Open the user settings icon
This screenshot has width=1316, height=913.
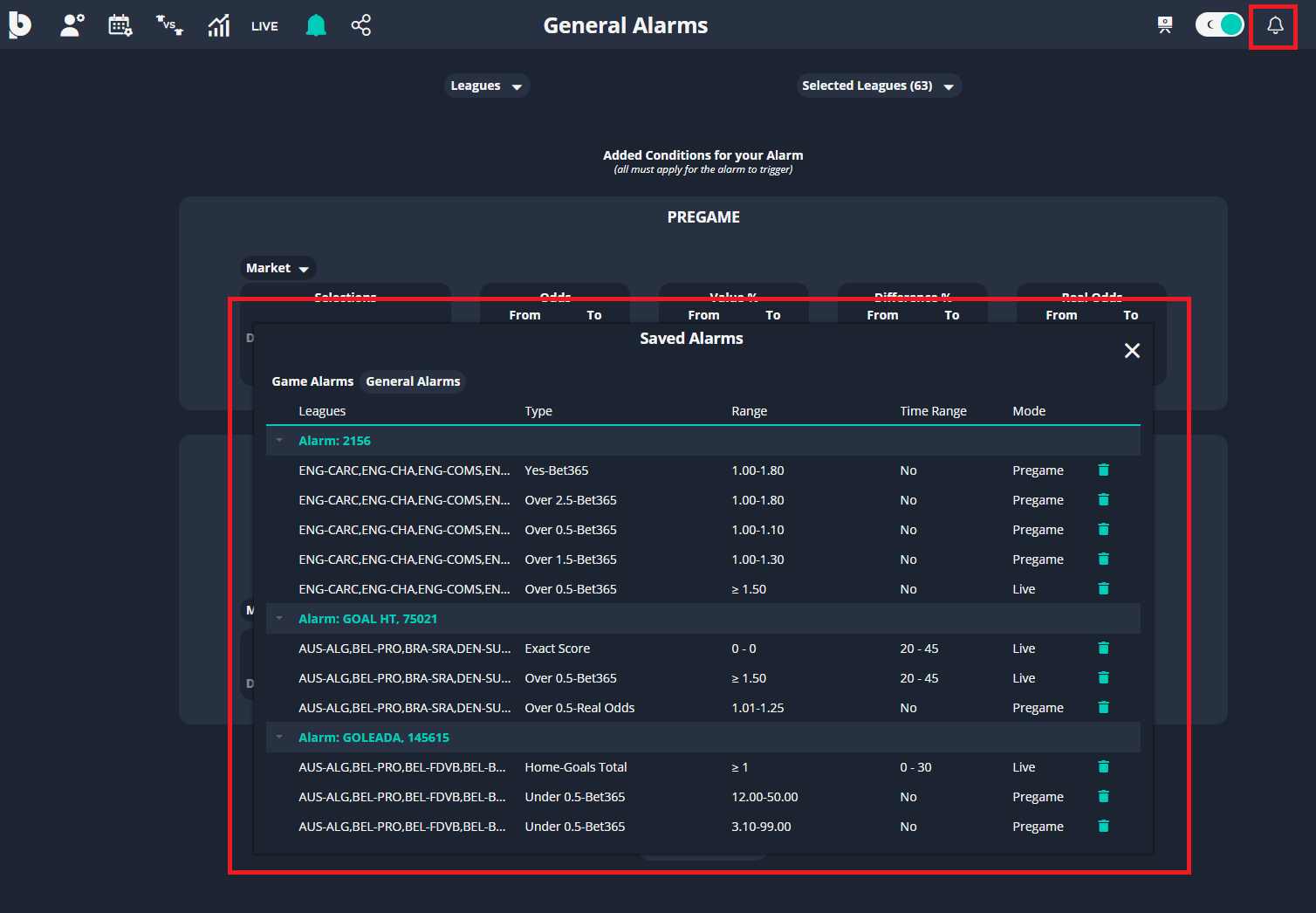(72, 25)
